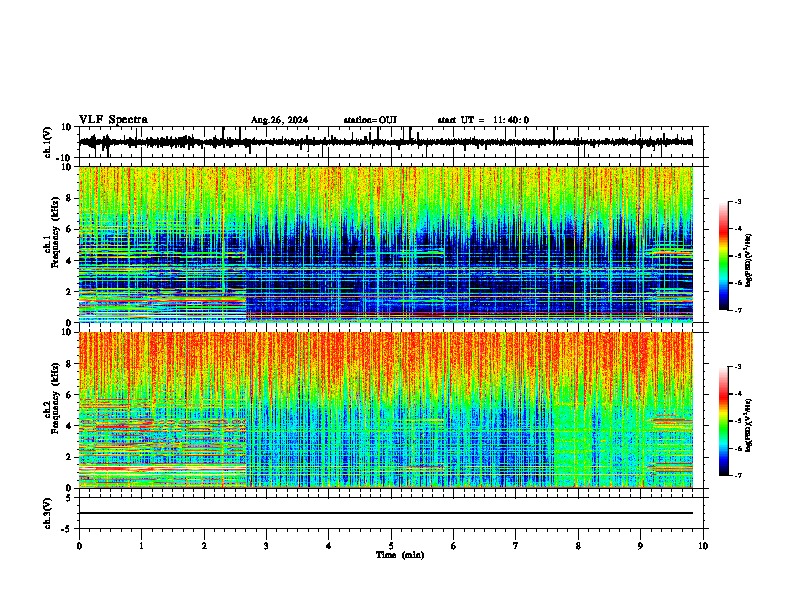Click the ch.1 spectrogram color scale bar
The image size is (792, 612).
(723, 256)
